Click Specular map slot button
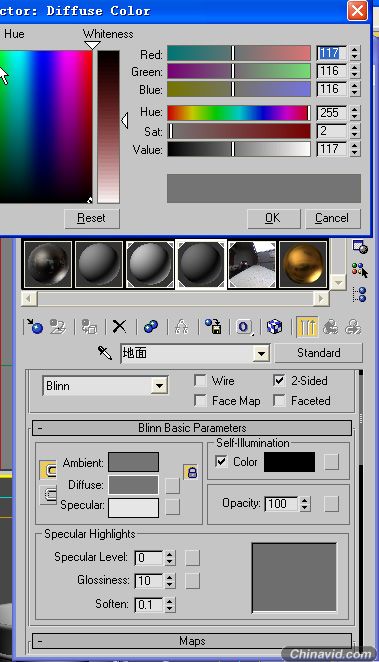This screenshot has height=662, width=379. point(172,507)
